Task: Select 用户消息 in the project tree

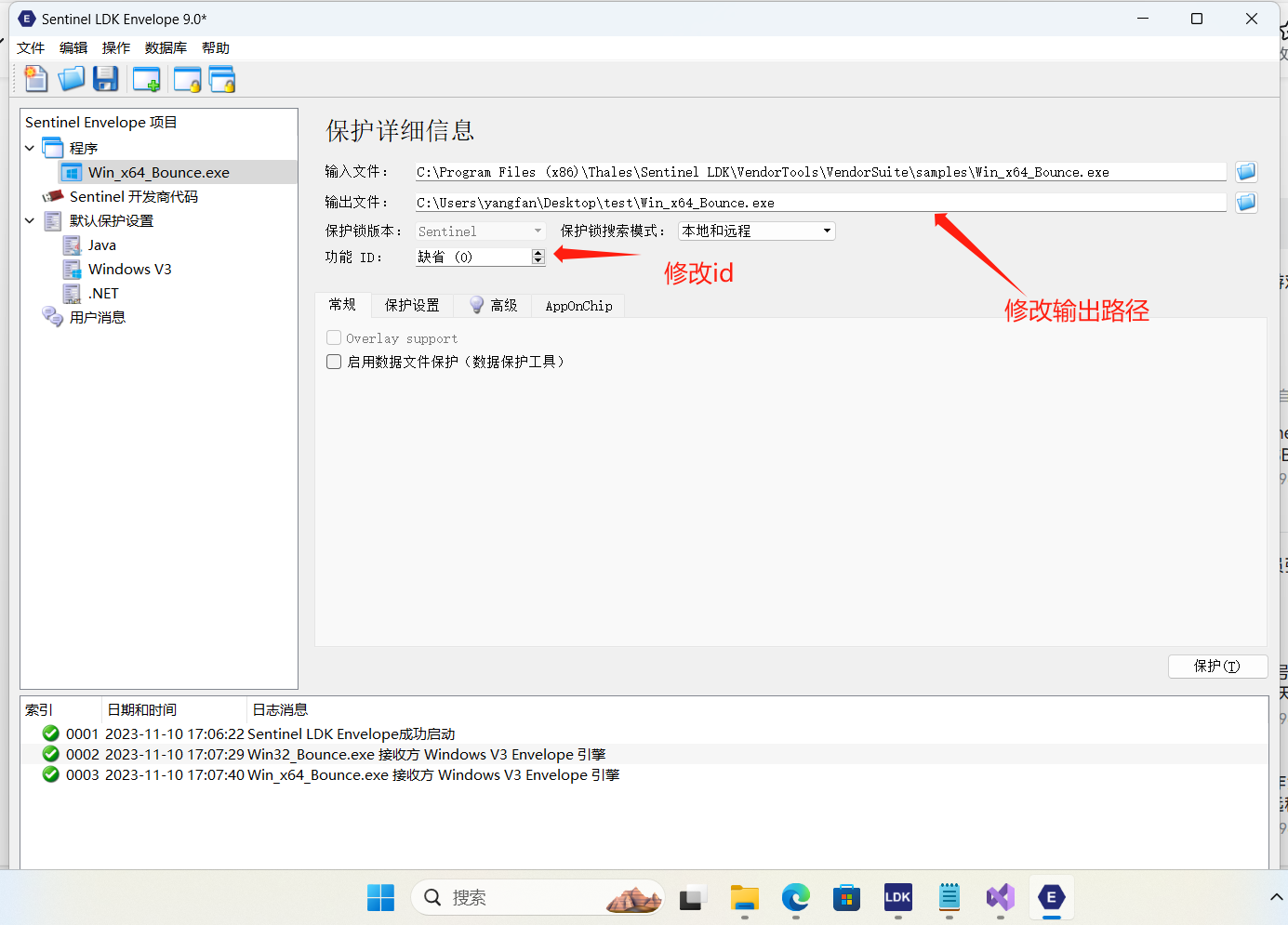Action: coord(97,317)
